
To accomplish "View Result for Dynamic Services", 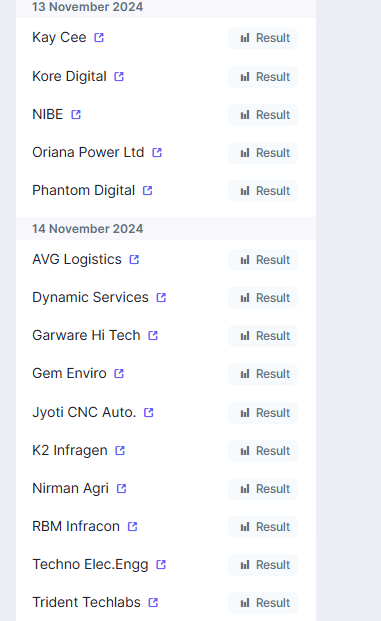I will 263,298.
